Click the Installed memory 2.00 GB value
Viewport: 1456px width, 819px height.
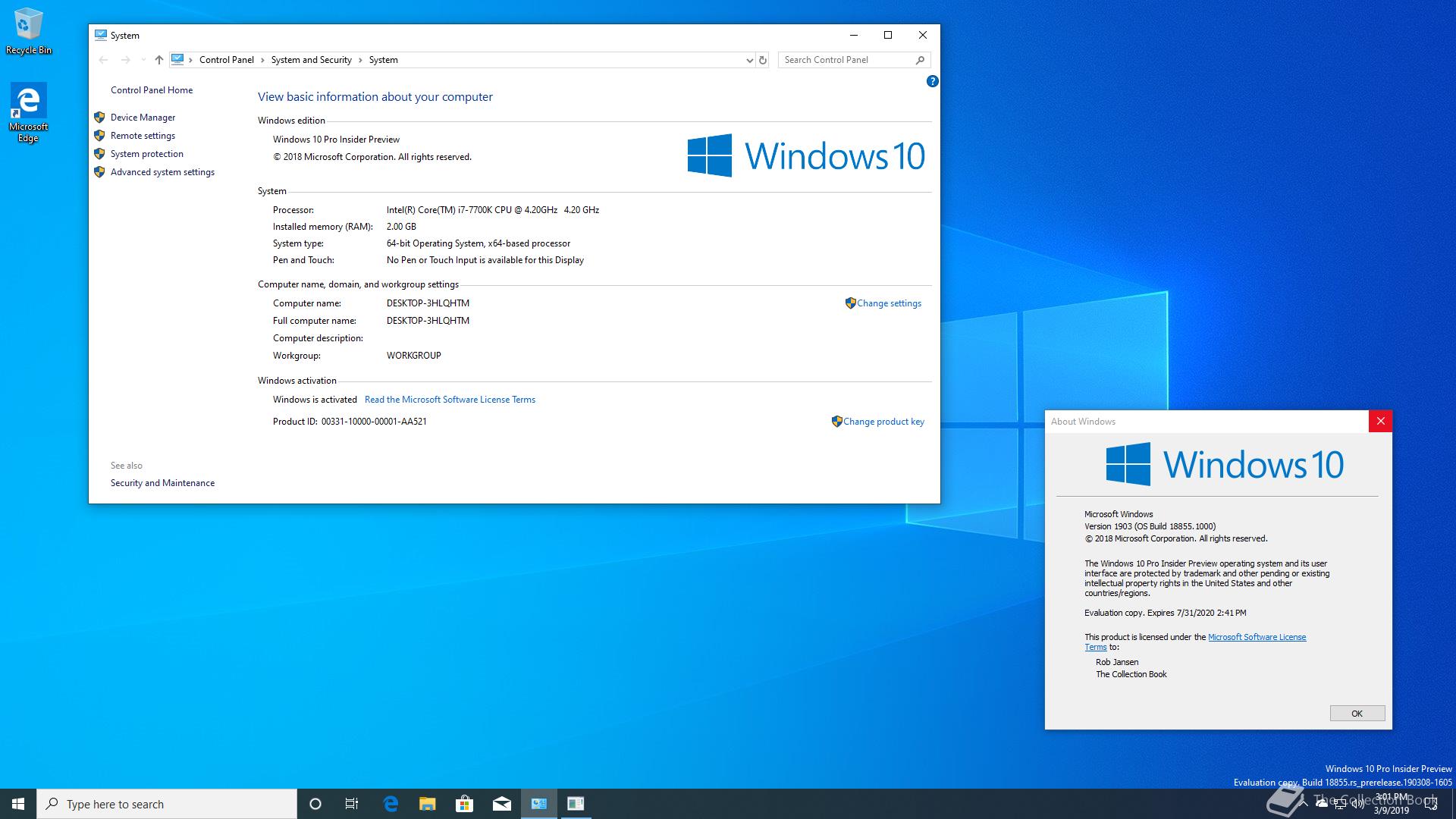(x=401, y=227)
